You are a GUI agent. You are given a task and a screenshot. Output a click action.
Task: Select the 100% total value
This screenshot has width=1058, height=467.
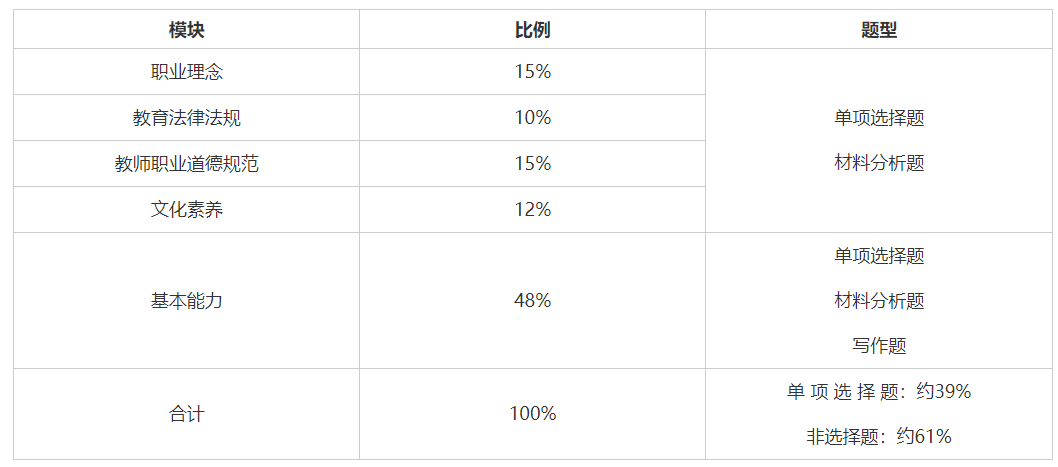pyautogui.click(x=532, y=413)
